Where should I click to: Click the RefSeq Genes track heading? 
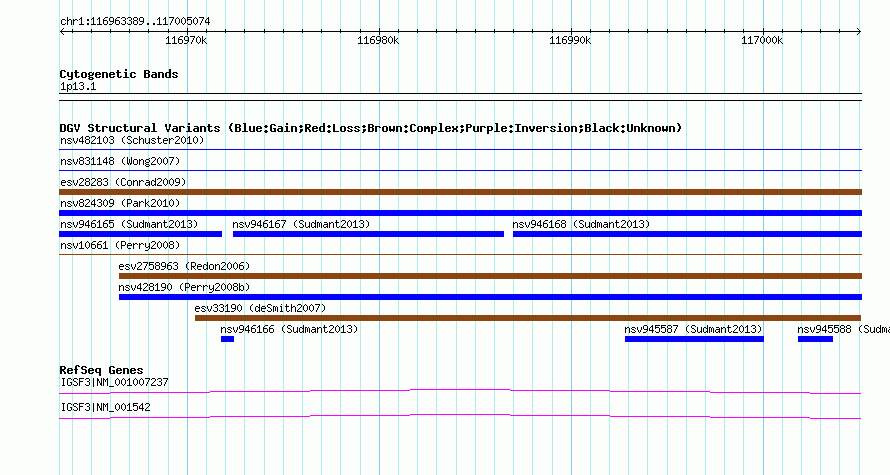[102, 370]
